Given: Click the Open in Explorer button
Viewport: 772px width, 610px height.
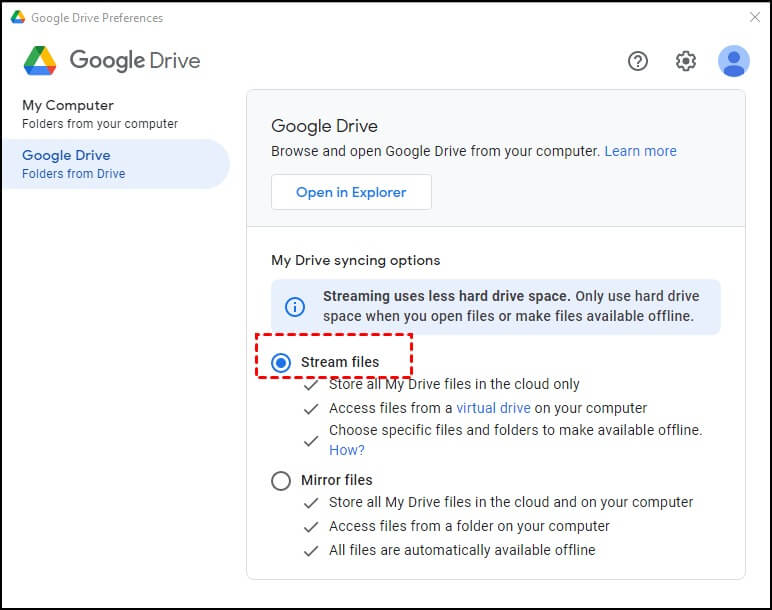Looking at the screenshot, I should click(x=351, y=192).
